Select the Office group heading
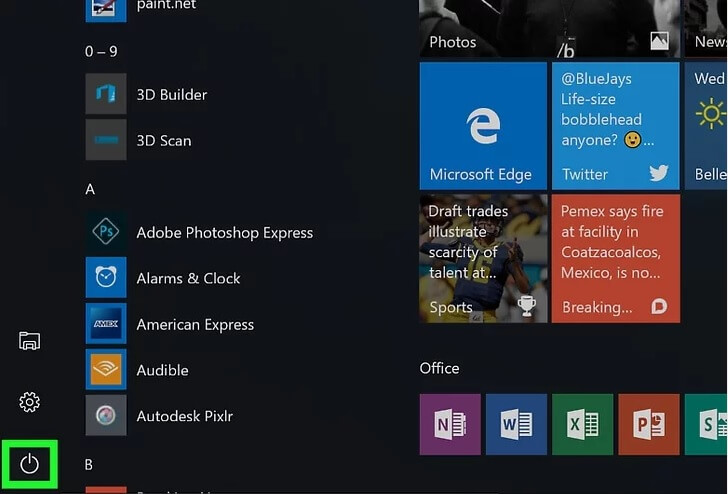The width and height of the screenshot is (728, 494). (439, 368)
